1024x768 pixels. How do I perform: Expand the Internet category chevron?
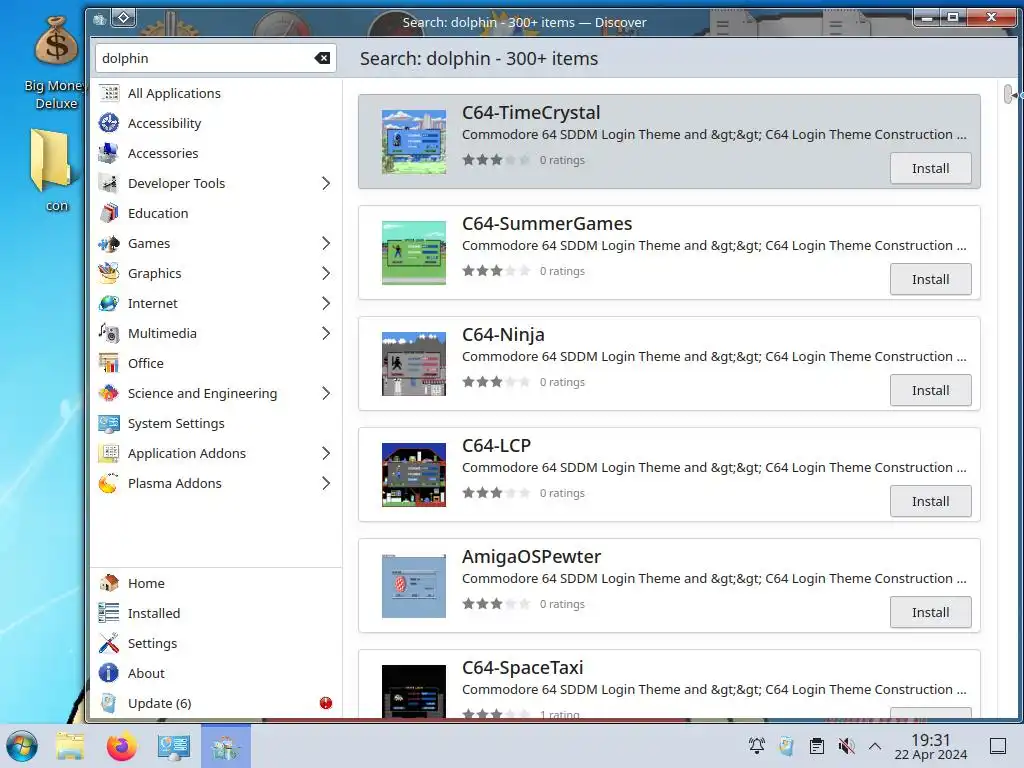click(x=326, y=304)
